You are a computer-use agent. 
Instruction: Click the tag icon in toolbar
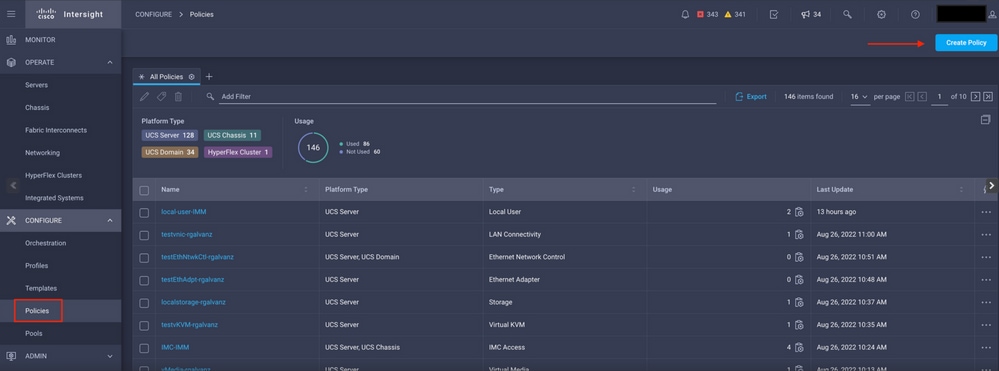pos(161,97)
